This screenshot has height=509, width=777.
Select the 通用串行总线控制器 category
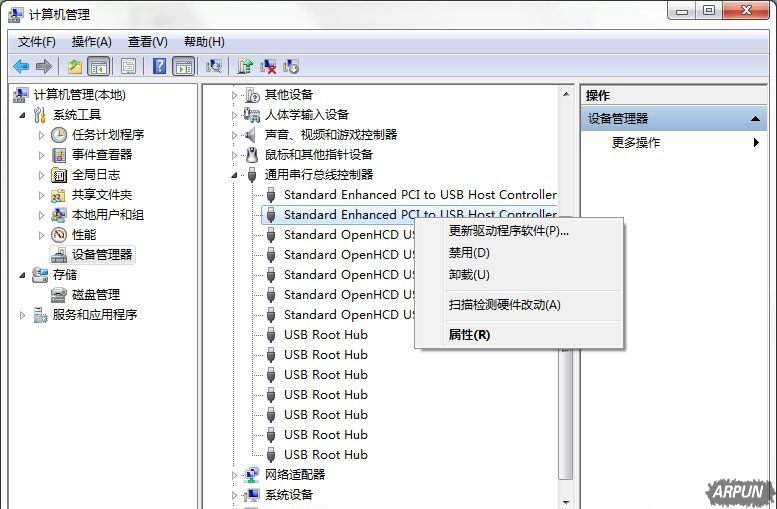pyautogui.click(x=319, y=174)
